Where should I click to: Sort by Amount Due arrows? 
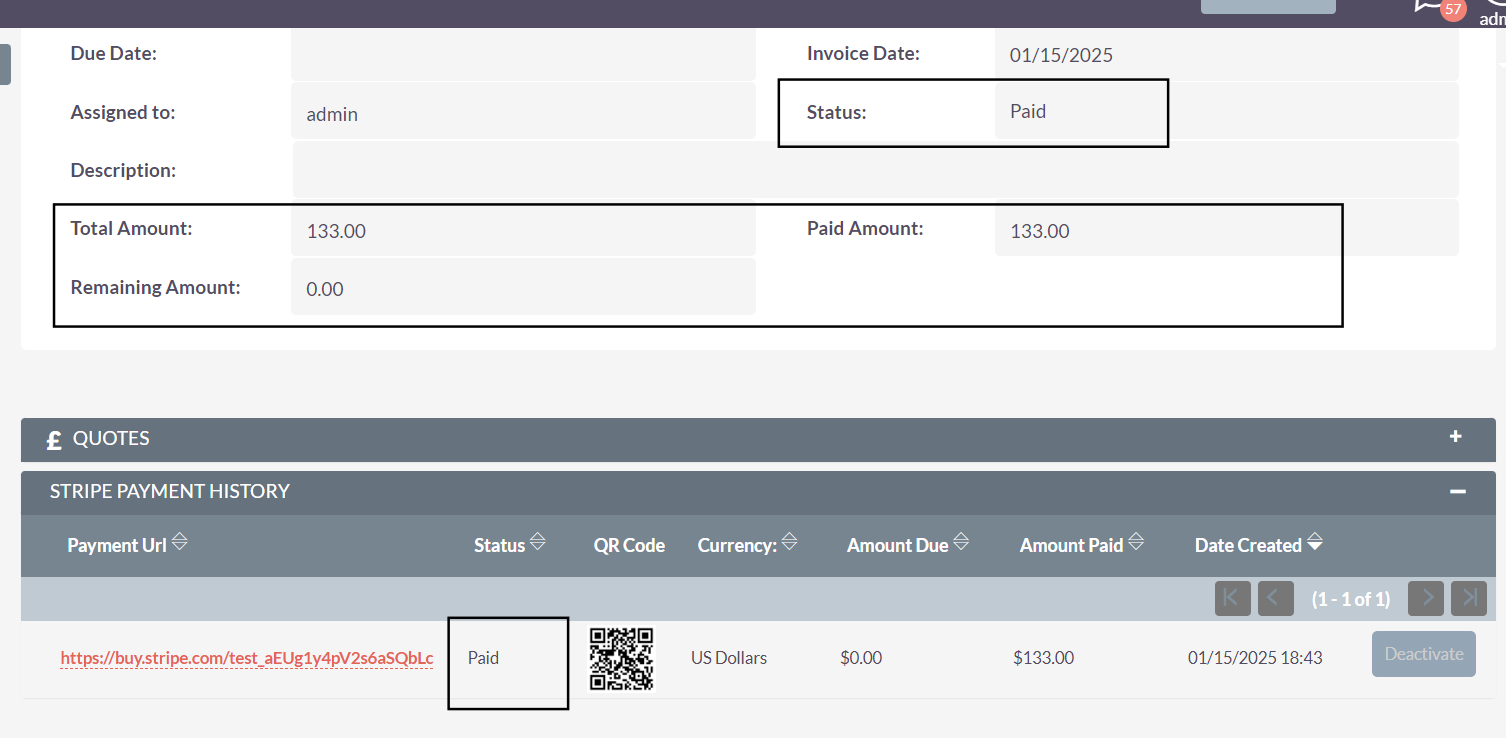click(x=961, y=542)
